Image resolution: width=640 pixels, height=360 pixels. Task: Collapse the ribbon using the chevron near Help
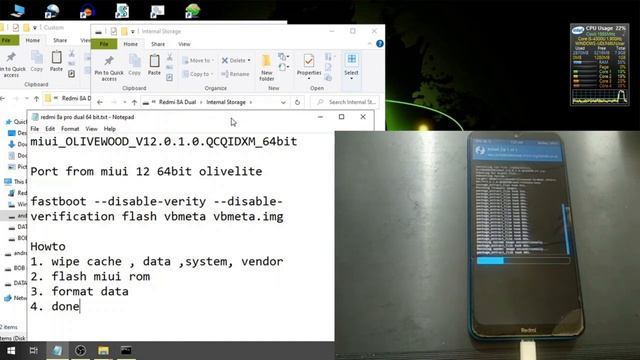pos(370,44)
